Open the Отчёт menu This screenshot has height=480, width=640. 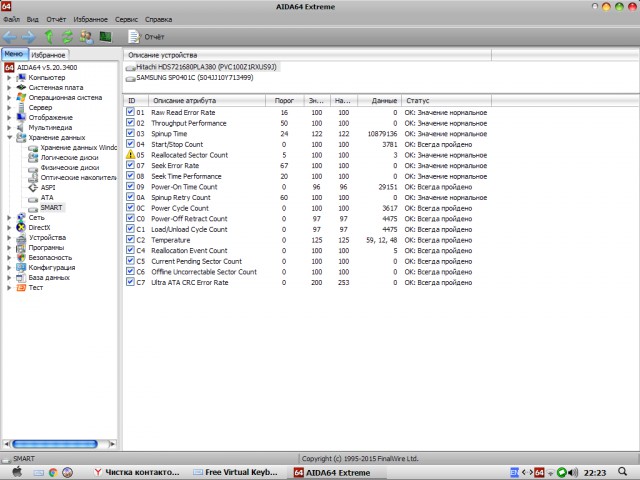pyautogui.click(x=56, y=19)
